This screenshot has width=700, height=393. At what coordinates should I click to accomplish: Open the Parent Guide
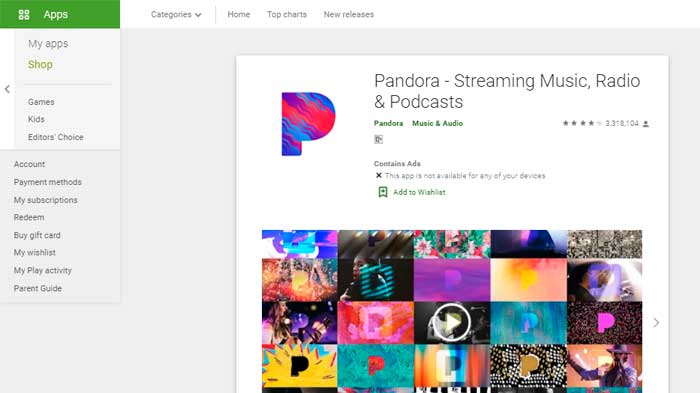38,288
